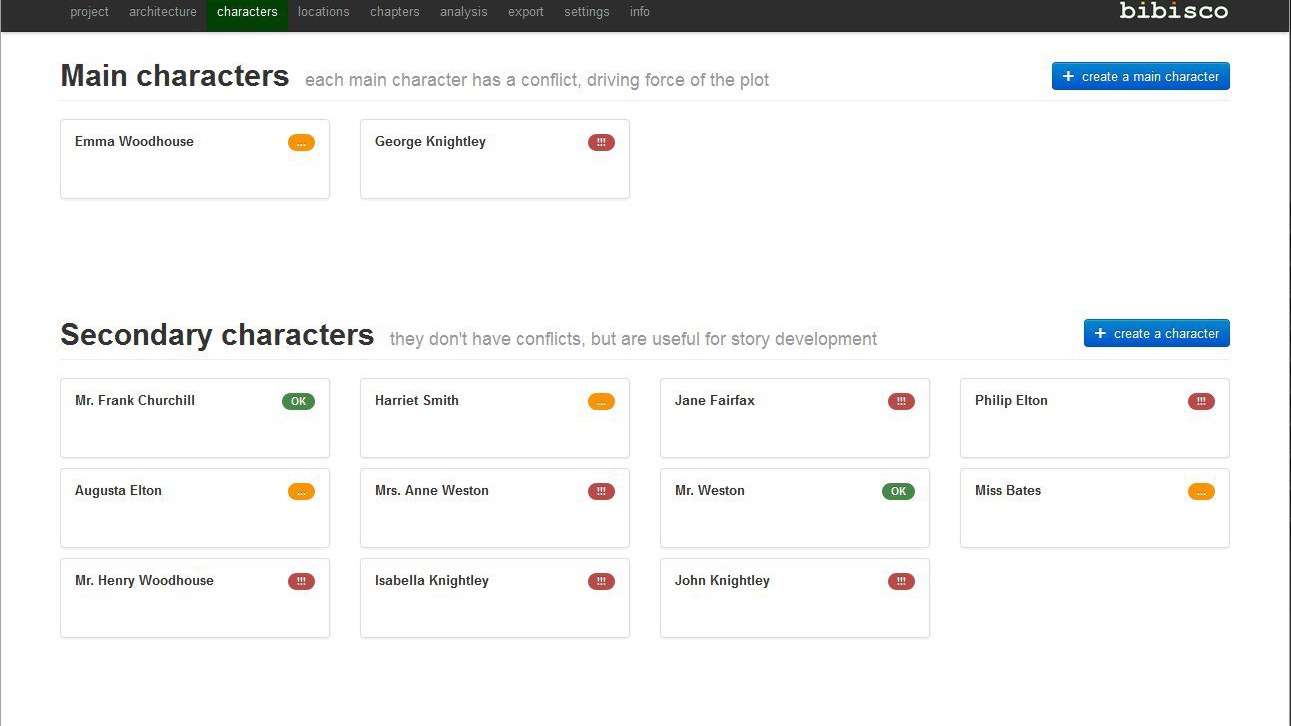Open Emma Woodhouse character card
This screenshot has height=726, width=1291.
(x=195, y=159)
